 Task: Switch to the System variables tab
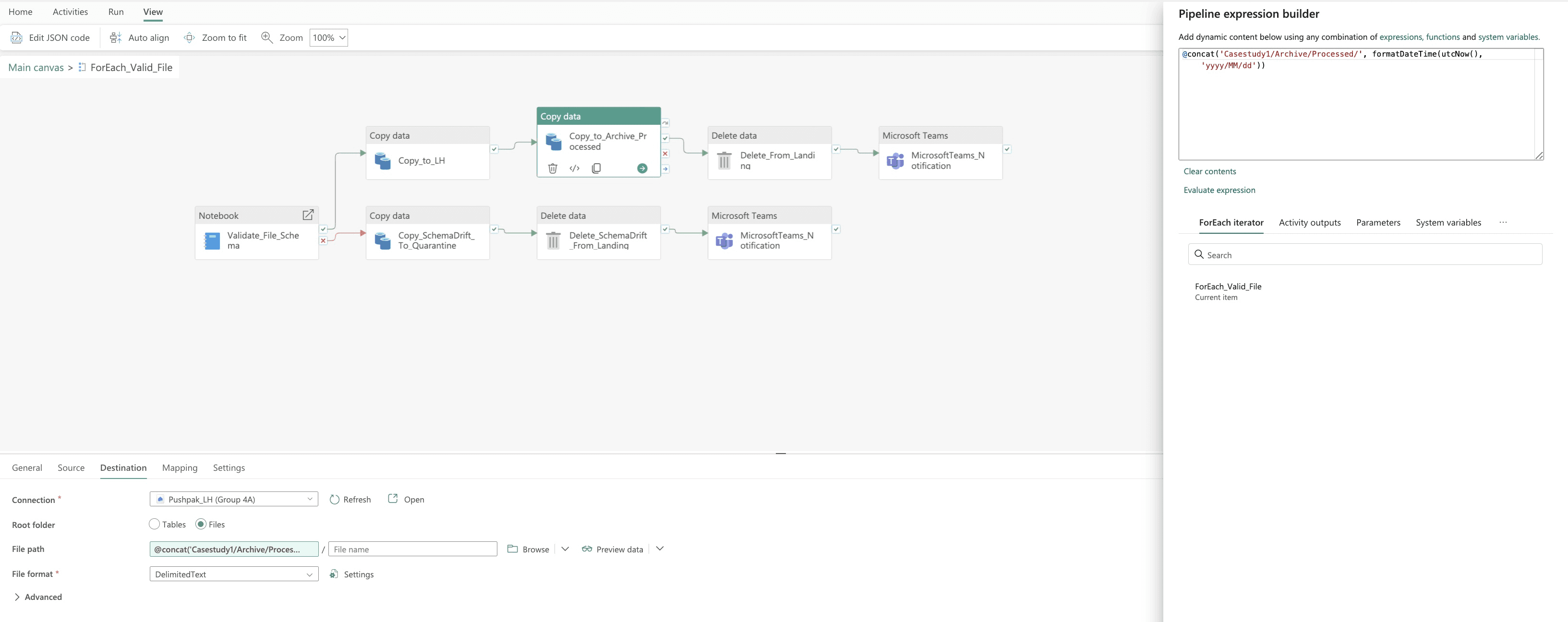1448,222
